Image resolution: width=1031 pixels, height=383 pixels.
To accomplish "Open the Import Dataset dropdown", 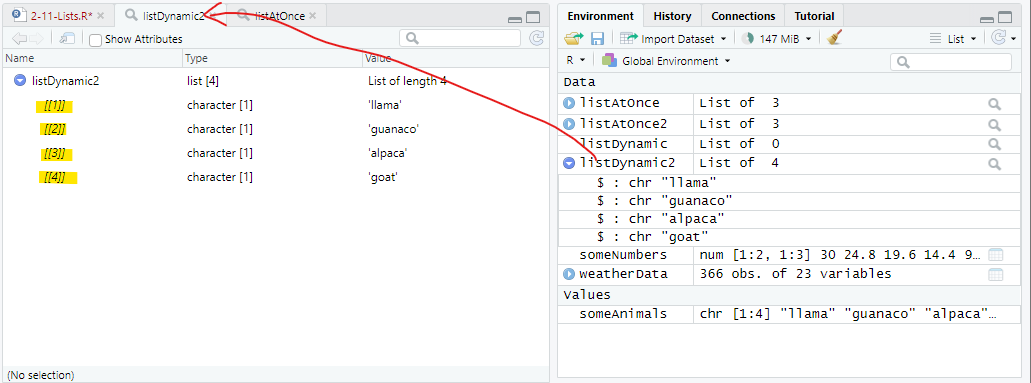I will tap(673, 39).
